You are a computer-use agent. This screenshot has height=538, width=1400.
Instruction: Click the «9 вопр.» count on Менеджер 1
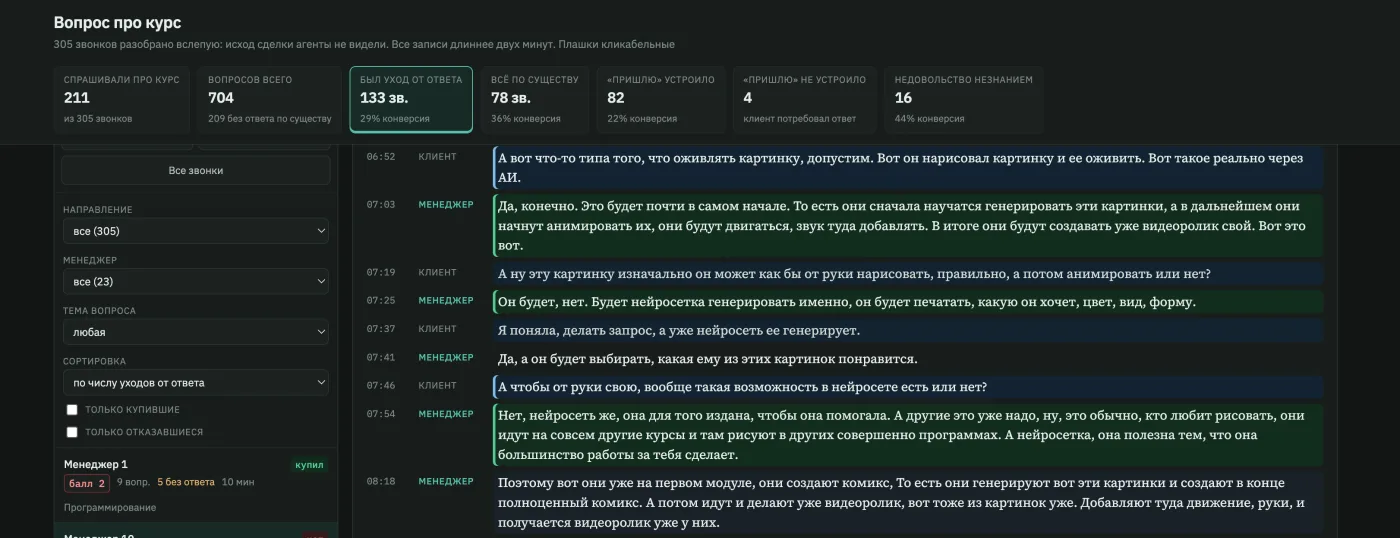133,482
